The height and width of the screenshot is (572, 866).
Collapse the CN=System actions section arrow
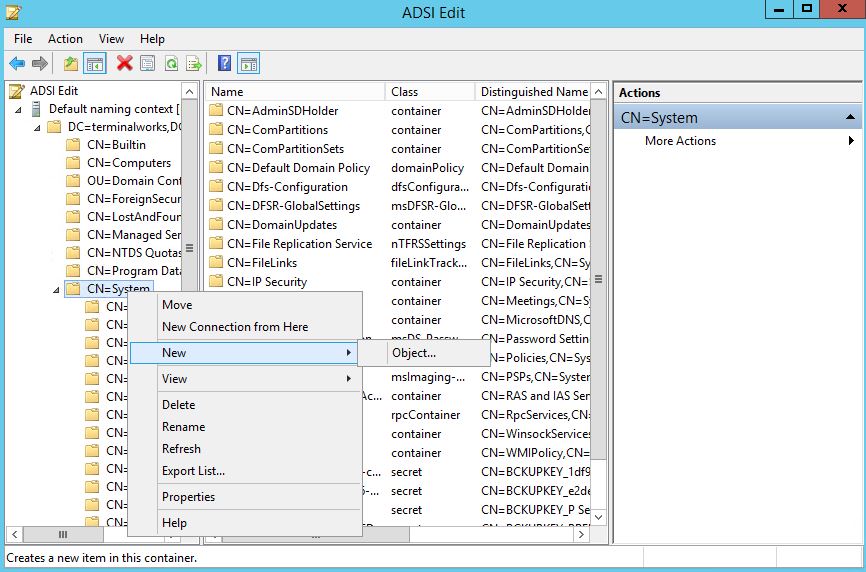click(850, 117)
